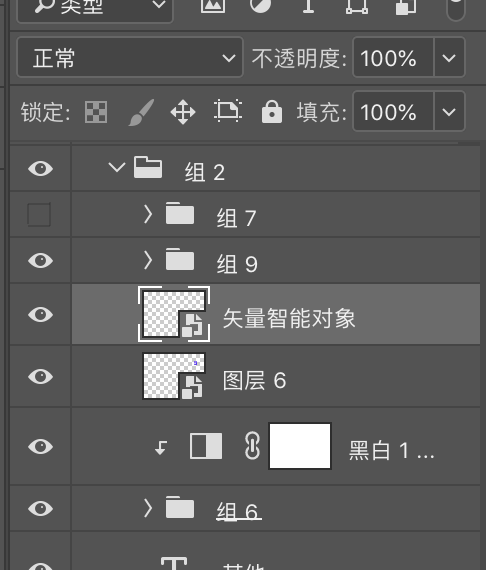Click the lock transparent pixels checkerboard icon

[96, 112]
